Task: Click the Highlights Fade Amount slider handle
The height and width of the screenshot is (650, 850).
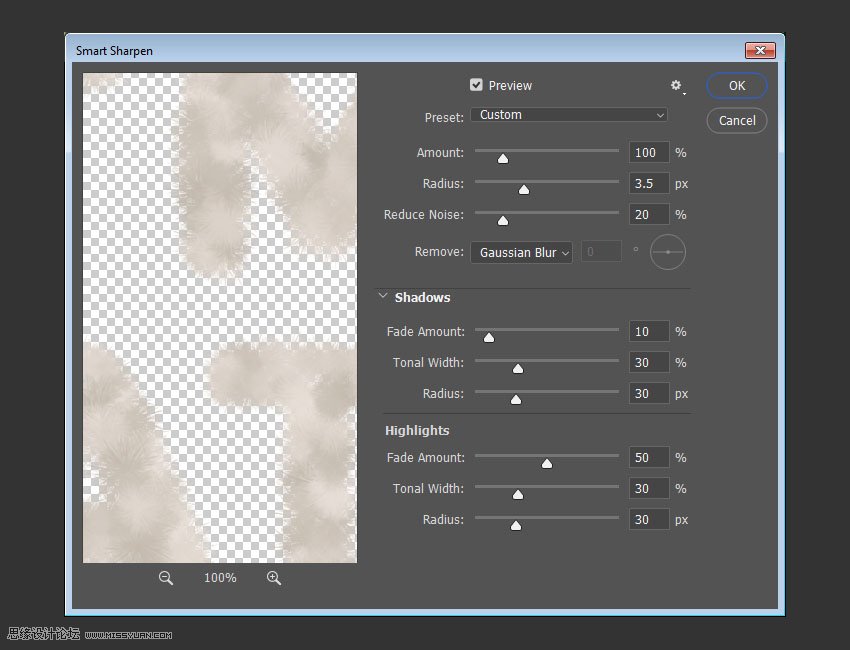Action: (x=546, y=463)
